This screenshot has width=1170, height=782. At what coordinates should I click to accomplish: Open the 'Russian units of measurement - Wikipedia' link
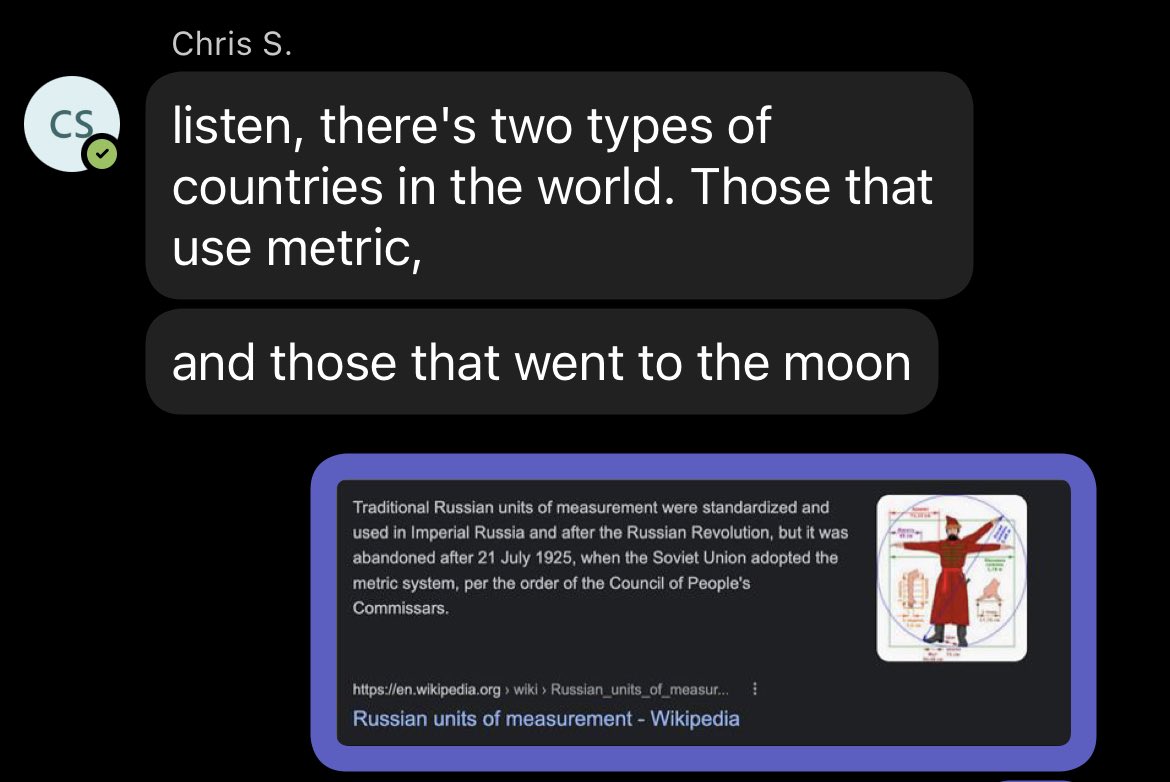pos(546,718)
